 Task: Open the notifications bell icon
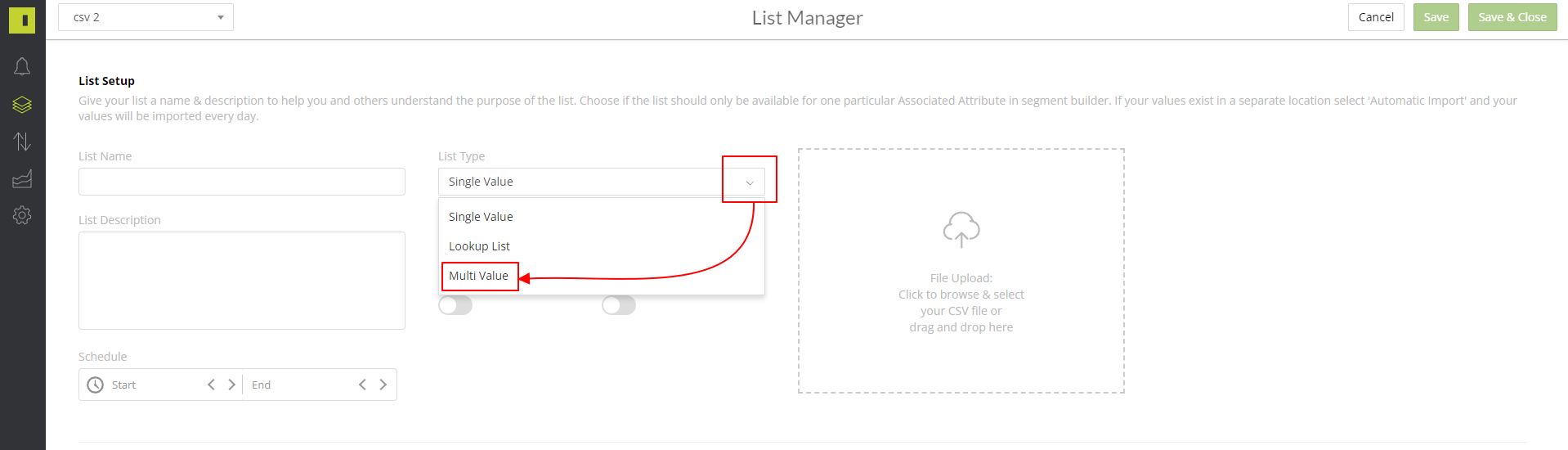pos(22,66)
